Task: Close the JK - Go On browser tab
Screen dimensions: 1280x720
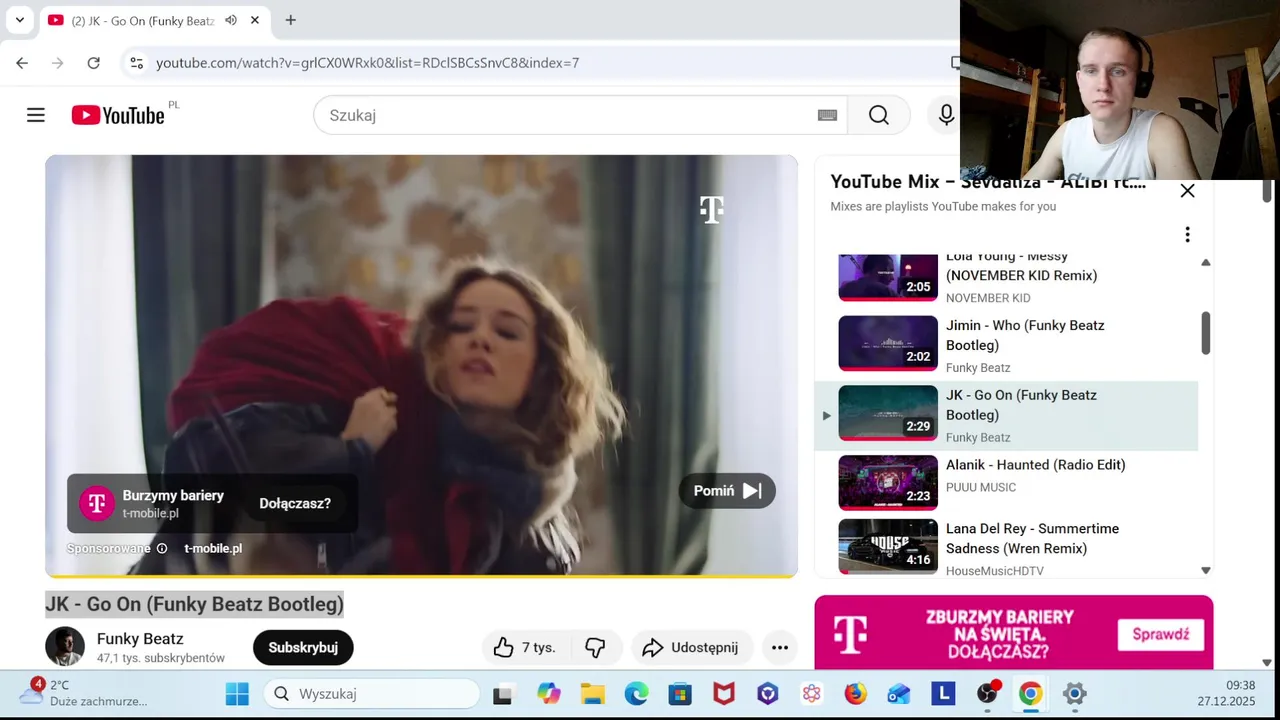Action: pyautogui.click(x=255, y=20)
